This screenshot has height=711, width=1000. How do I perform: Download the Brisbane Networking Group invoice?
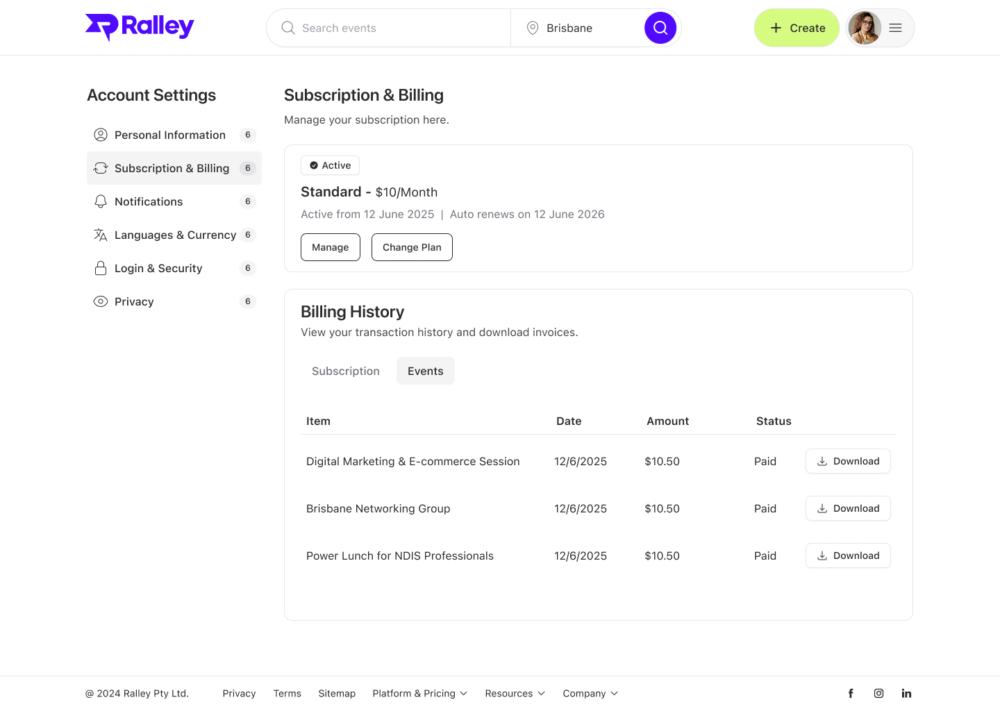pyautogui.click(x=847, y=508)
